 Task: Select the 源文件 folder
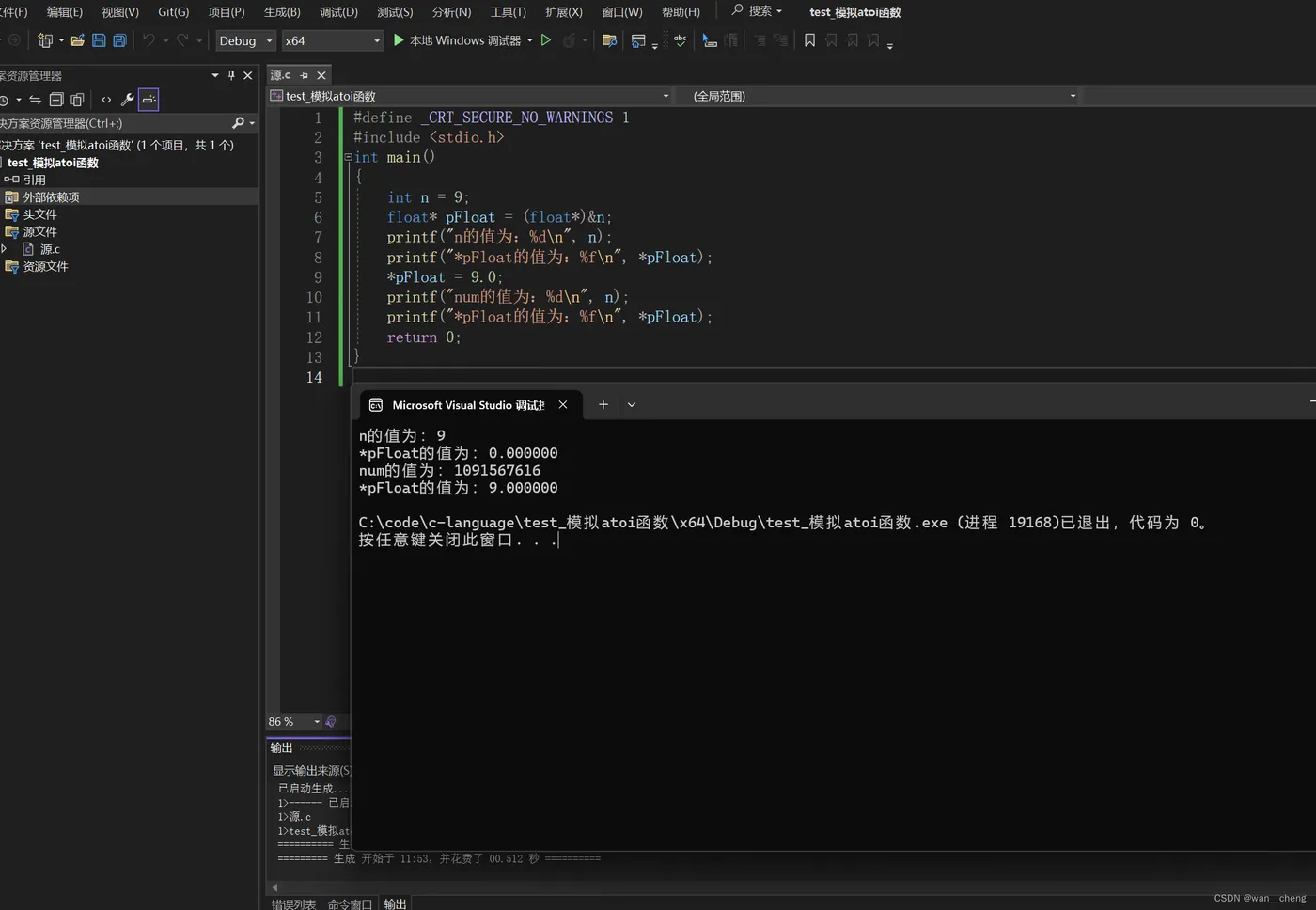coord(39,231)
